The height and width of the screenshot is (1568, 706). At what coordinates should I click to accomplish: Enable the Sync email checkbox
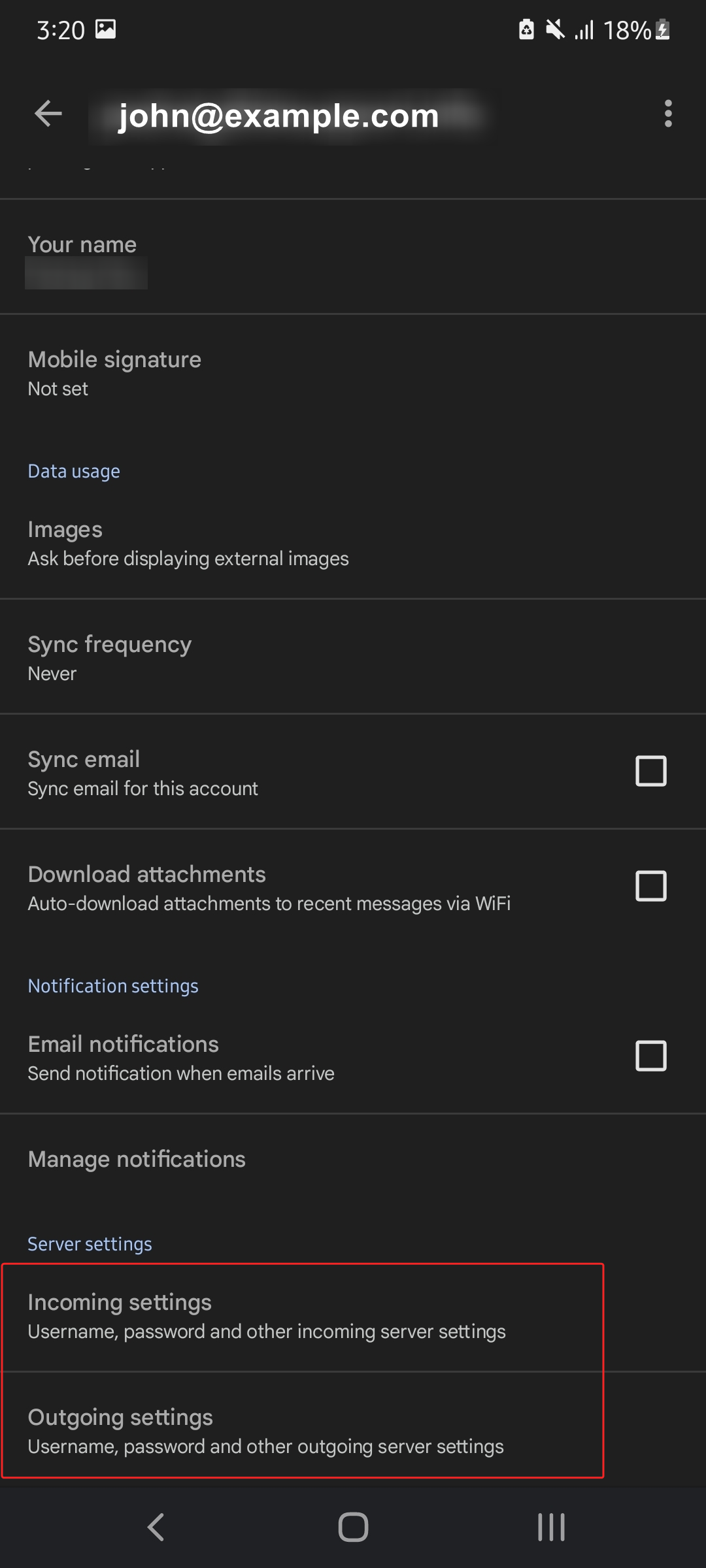point(650,771)
